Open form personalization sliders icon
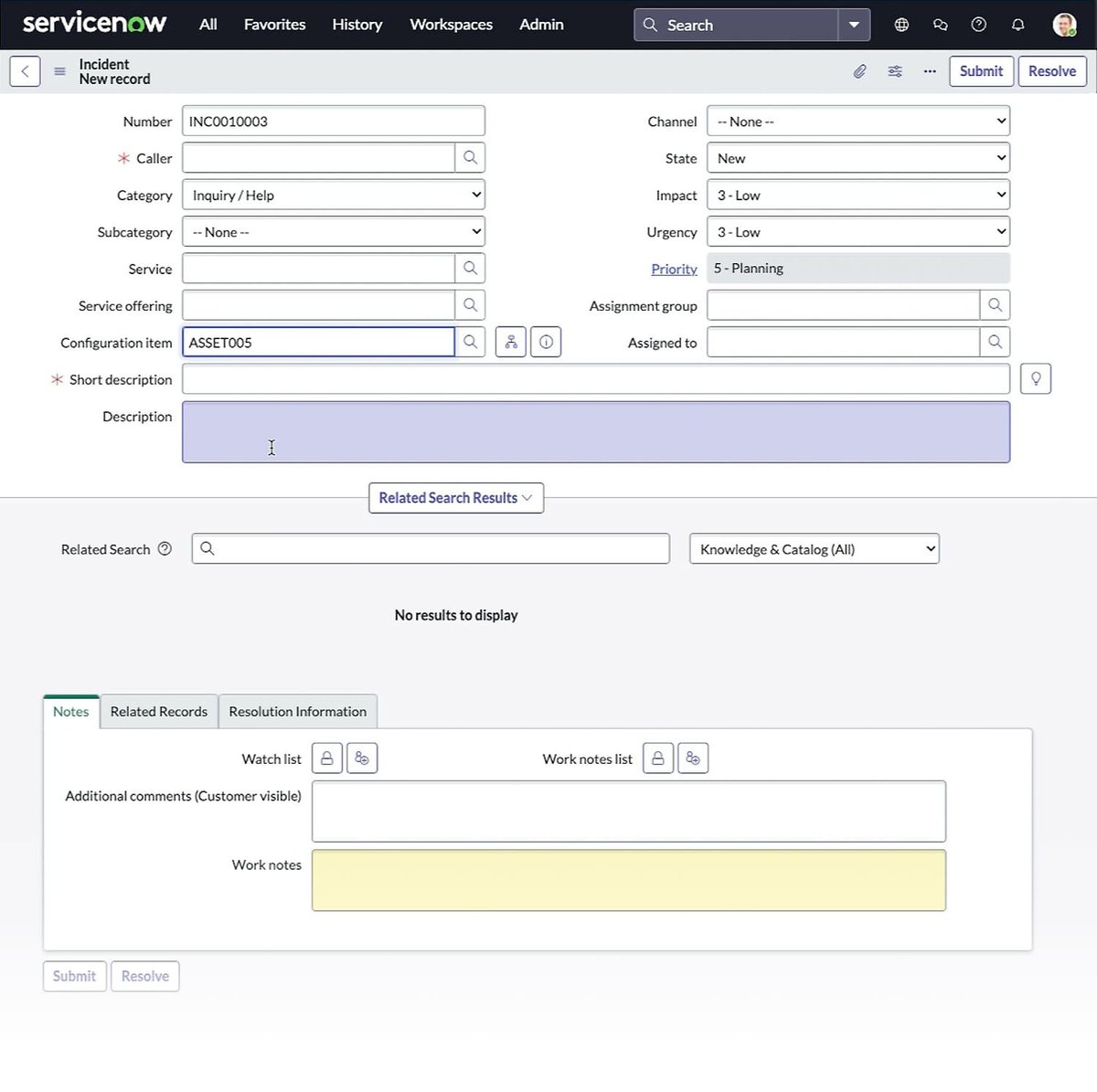 [894, 70]
